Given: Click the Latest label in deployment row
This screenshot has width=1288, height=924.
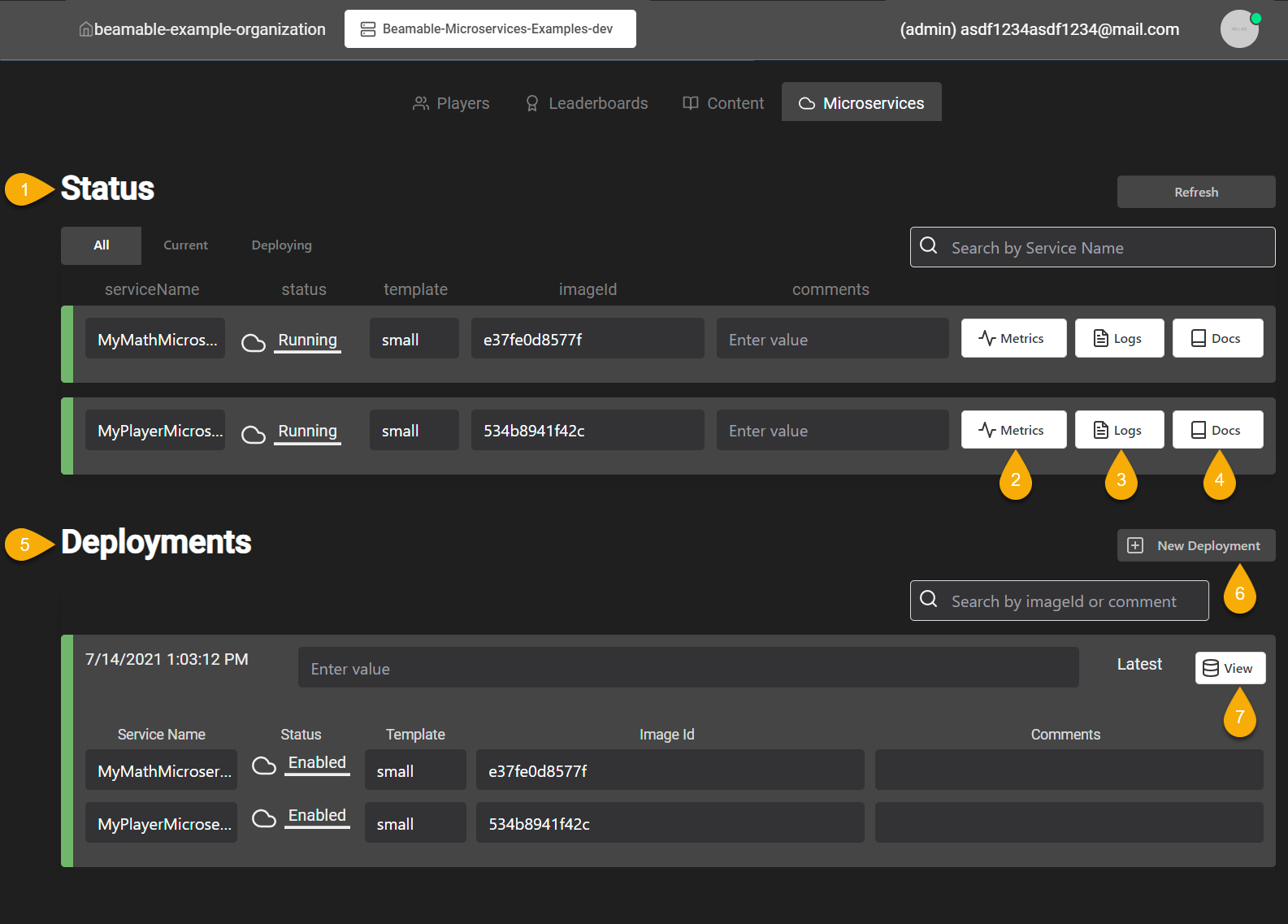Looking at the screenshot, I should (1139, 664).
